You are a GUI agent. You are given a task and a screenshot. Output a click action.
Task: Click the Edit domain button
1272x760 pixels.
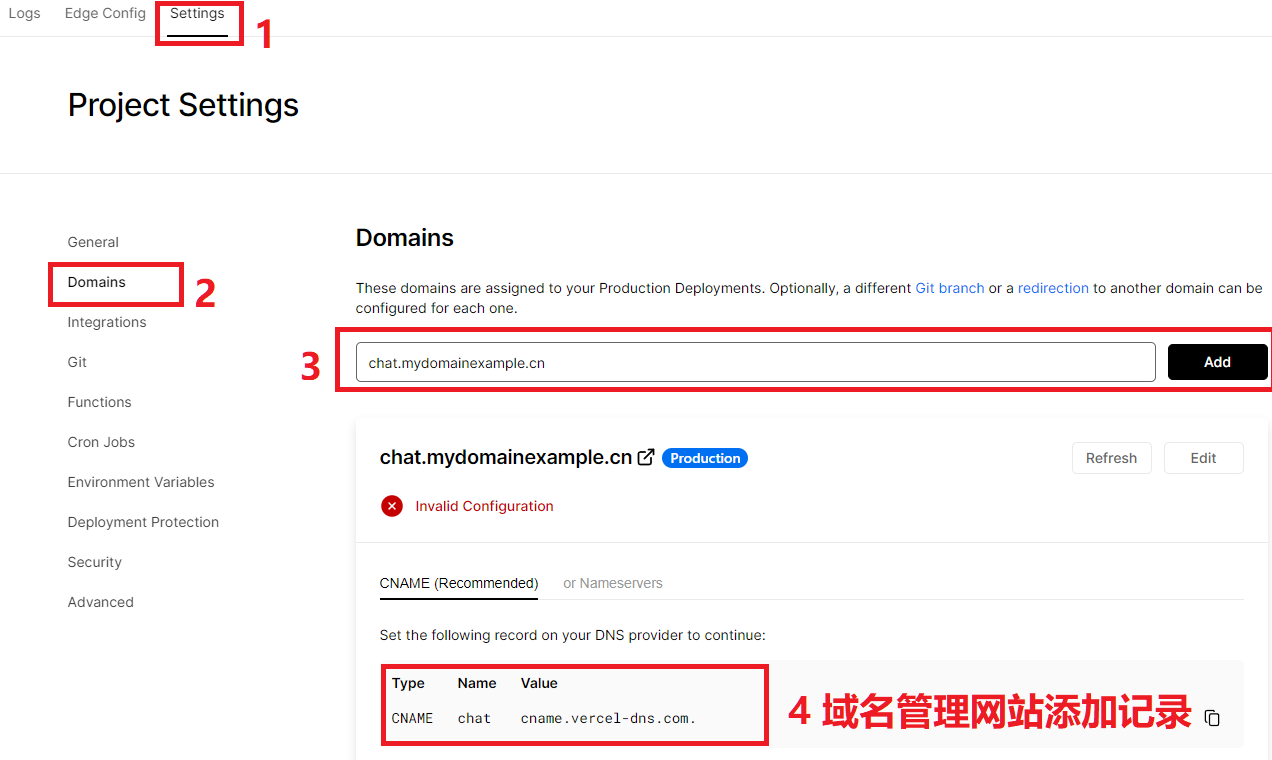click(x=1203, y=458)
